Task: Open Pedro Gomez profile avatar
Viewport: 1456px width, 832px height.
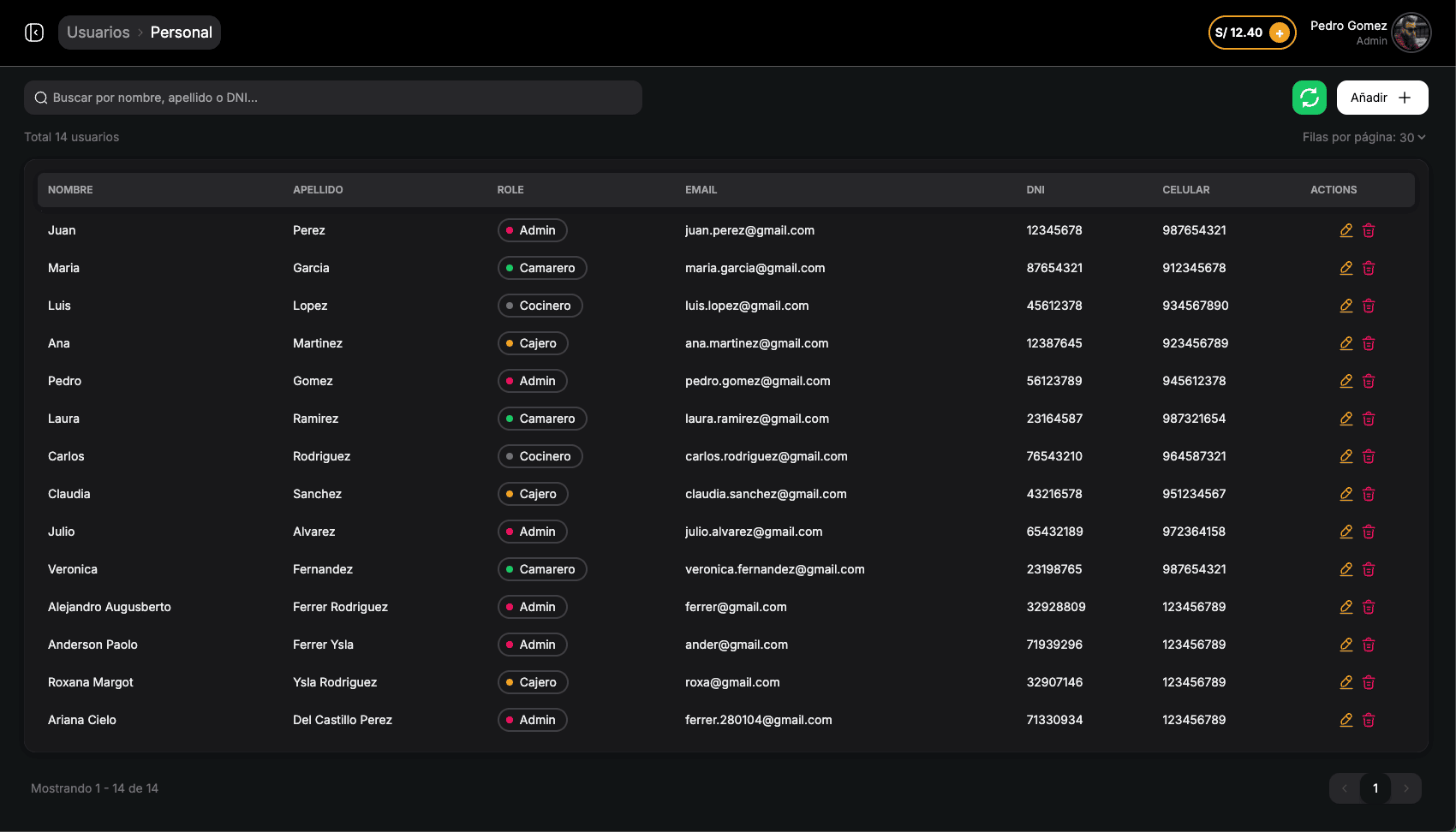Action: click(1411, 33)
